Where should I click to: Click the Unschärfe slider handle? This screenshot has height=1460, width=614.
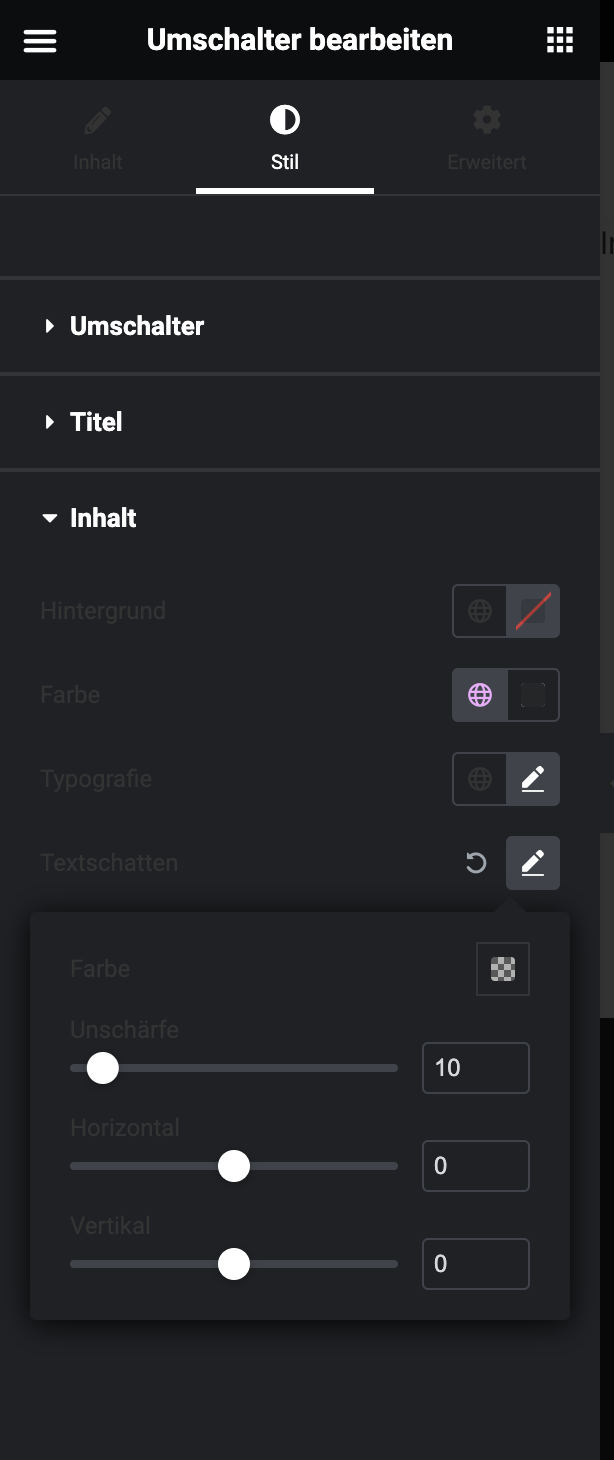point(103,1068)
